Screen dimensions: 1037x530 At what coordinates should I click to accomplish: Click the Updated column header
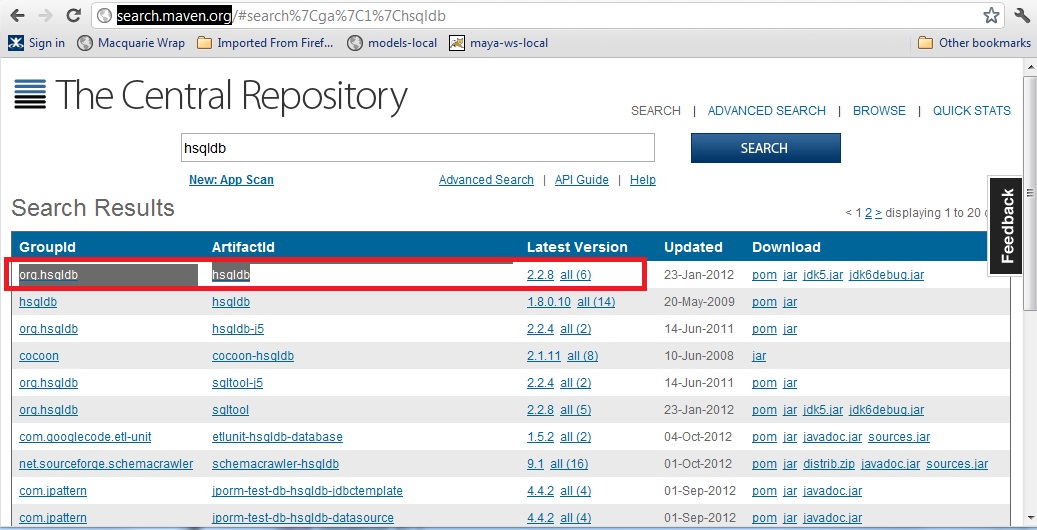693,247
